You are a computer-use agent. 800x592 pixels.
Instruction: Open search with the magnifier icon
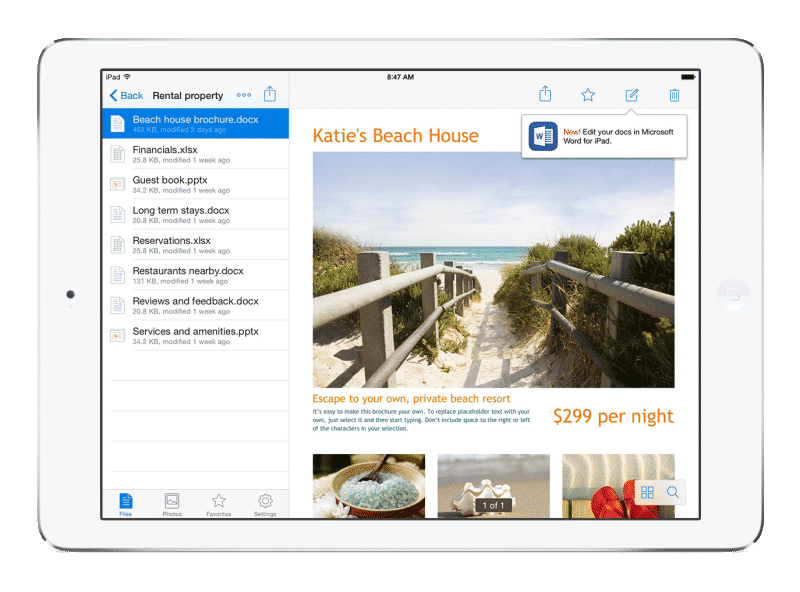pos(673,492)
